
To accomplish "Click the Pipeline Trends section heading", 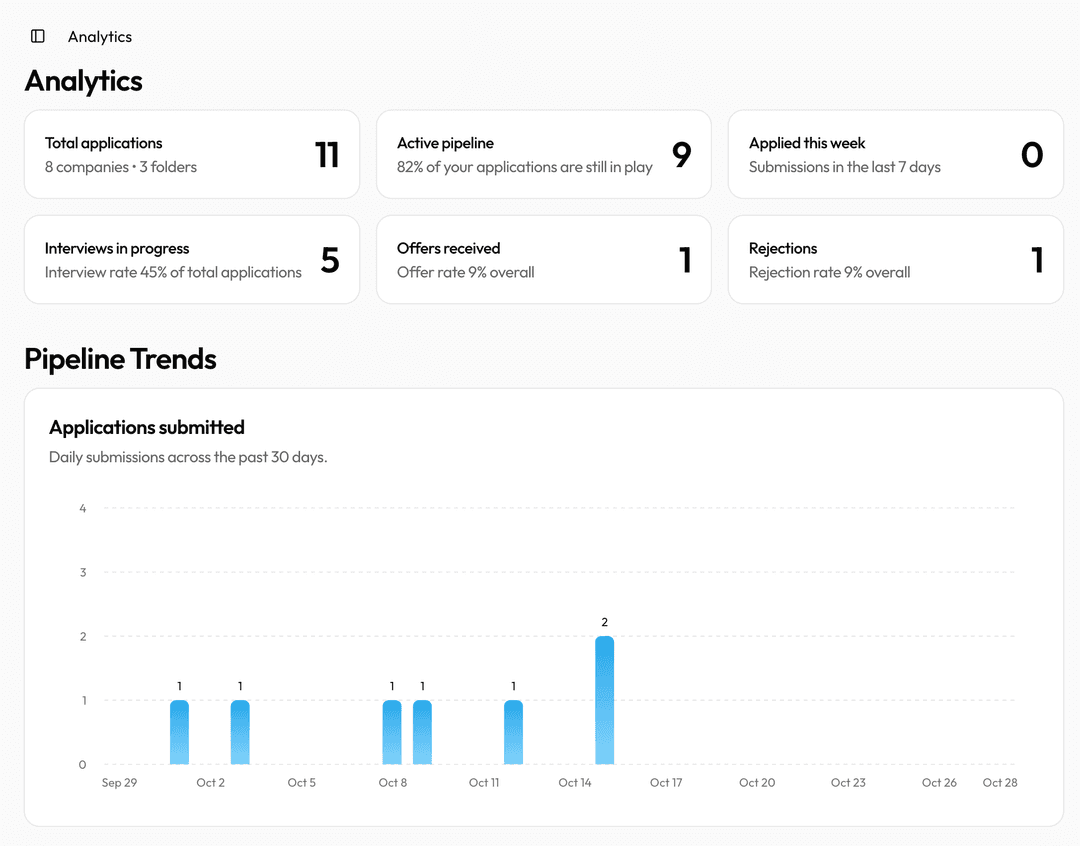I will point(120,359).
